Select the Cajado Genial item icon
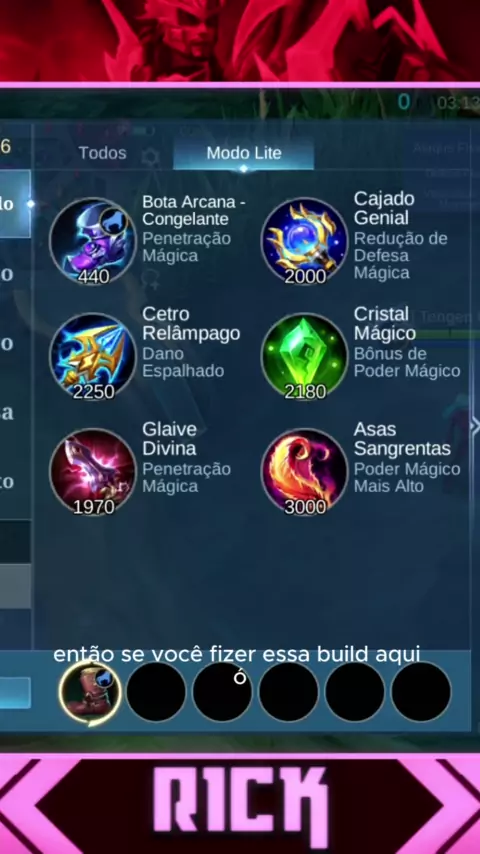Screen dimensions: 480x854 [x=304, y=240]
